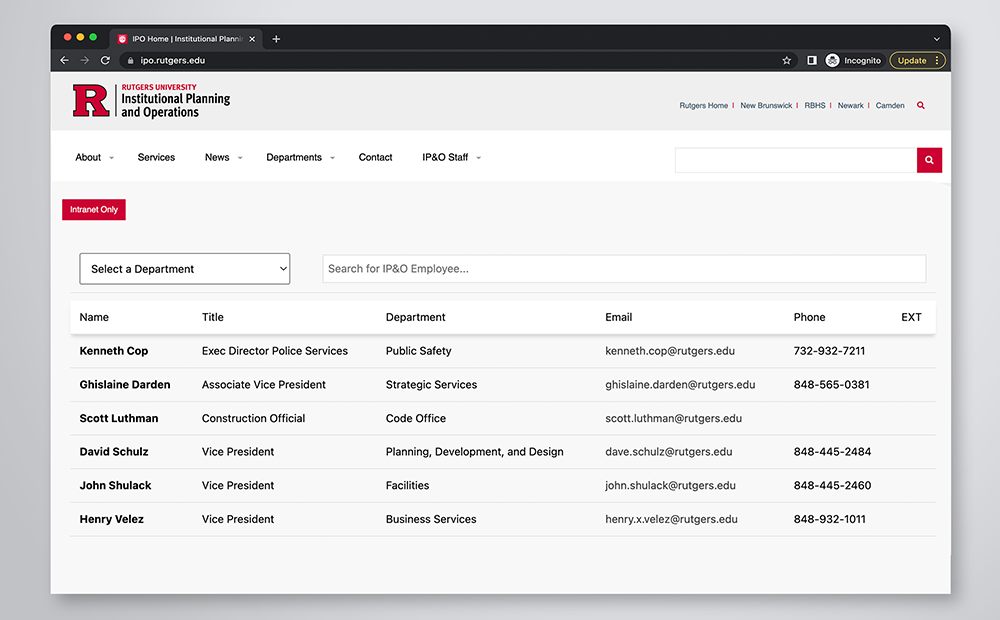Open the RBHS link

pyautogui.click(x=814, y=106)
